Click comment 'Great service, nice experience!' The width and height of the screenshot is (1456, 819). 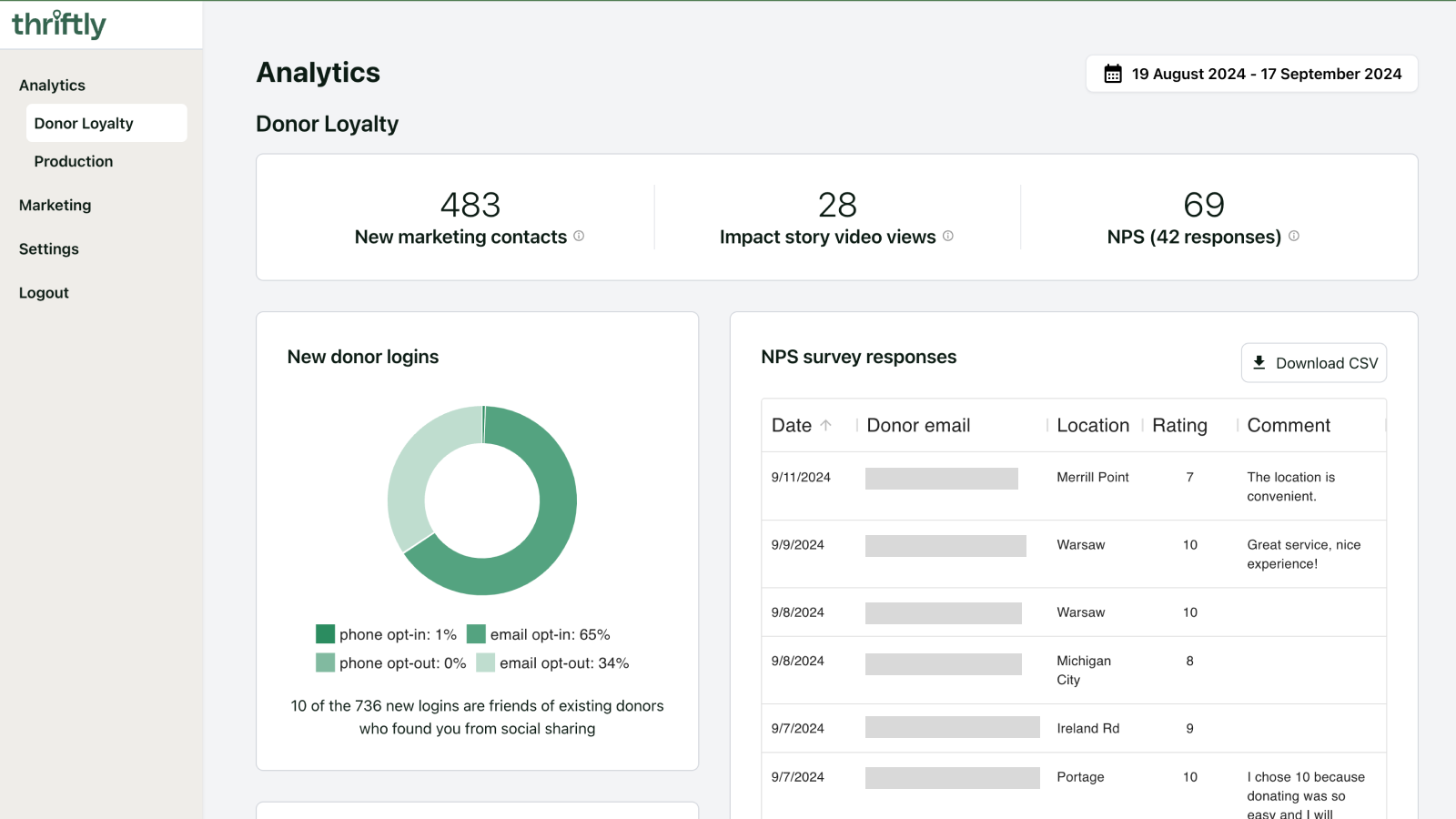click(1304, 554)
